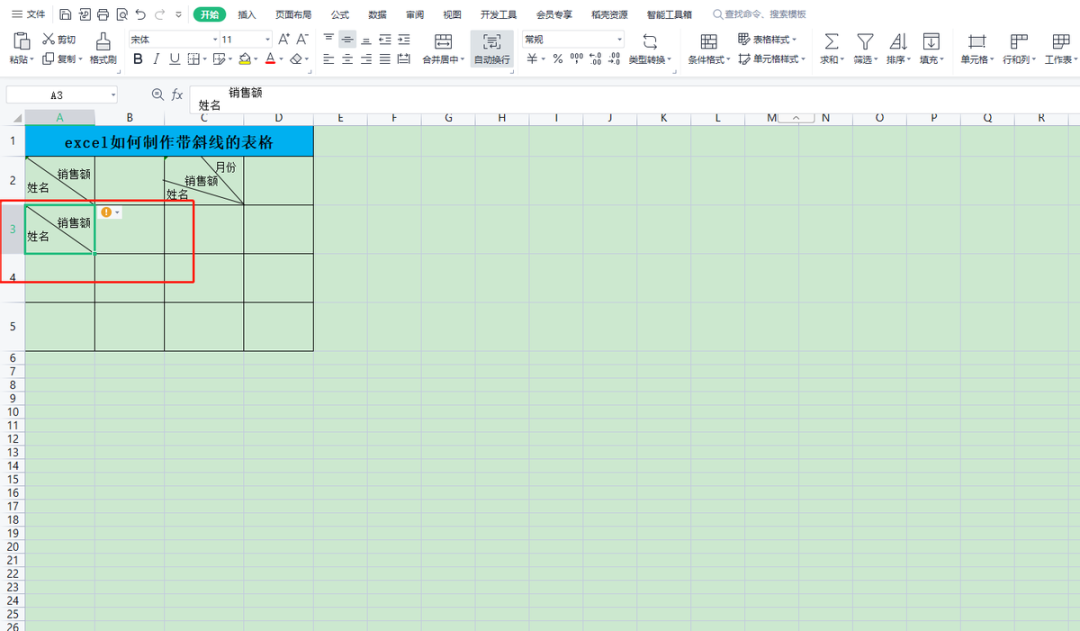The height and width of the screenshot is (631, 1080).
Task: Open the font name dropdown (宋体)
Action: pyautogui.click(x=215, y=39)
